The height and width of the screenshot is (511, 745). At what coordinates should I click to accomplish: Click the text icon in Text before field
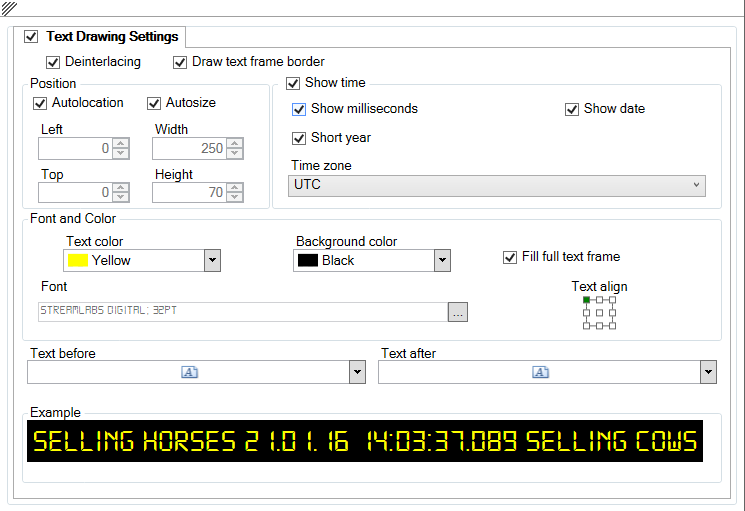[x=190, y=372]
